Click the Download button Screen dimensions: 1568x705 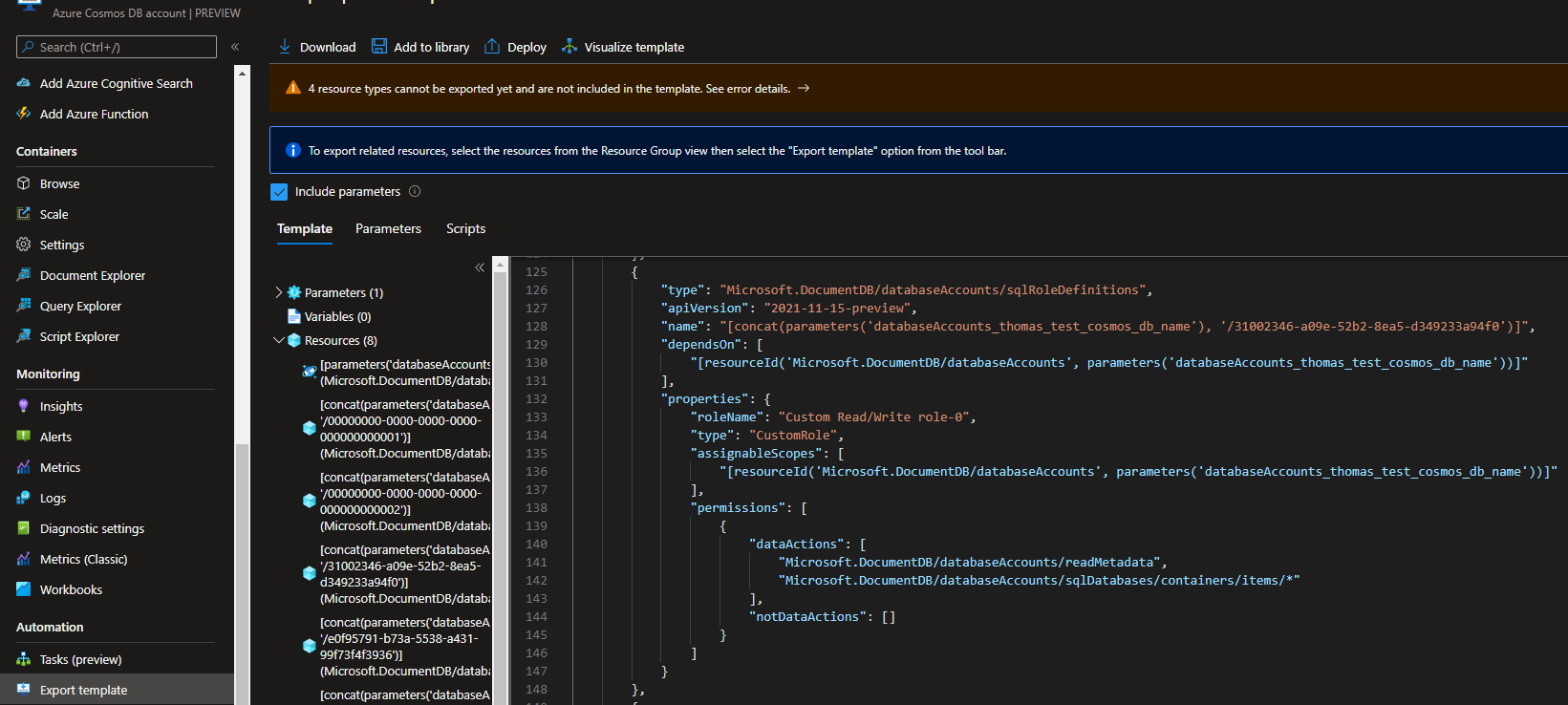(317, 47)
